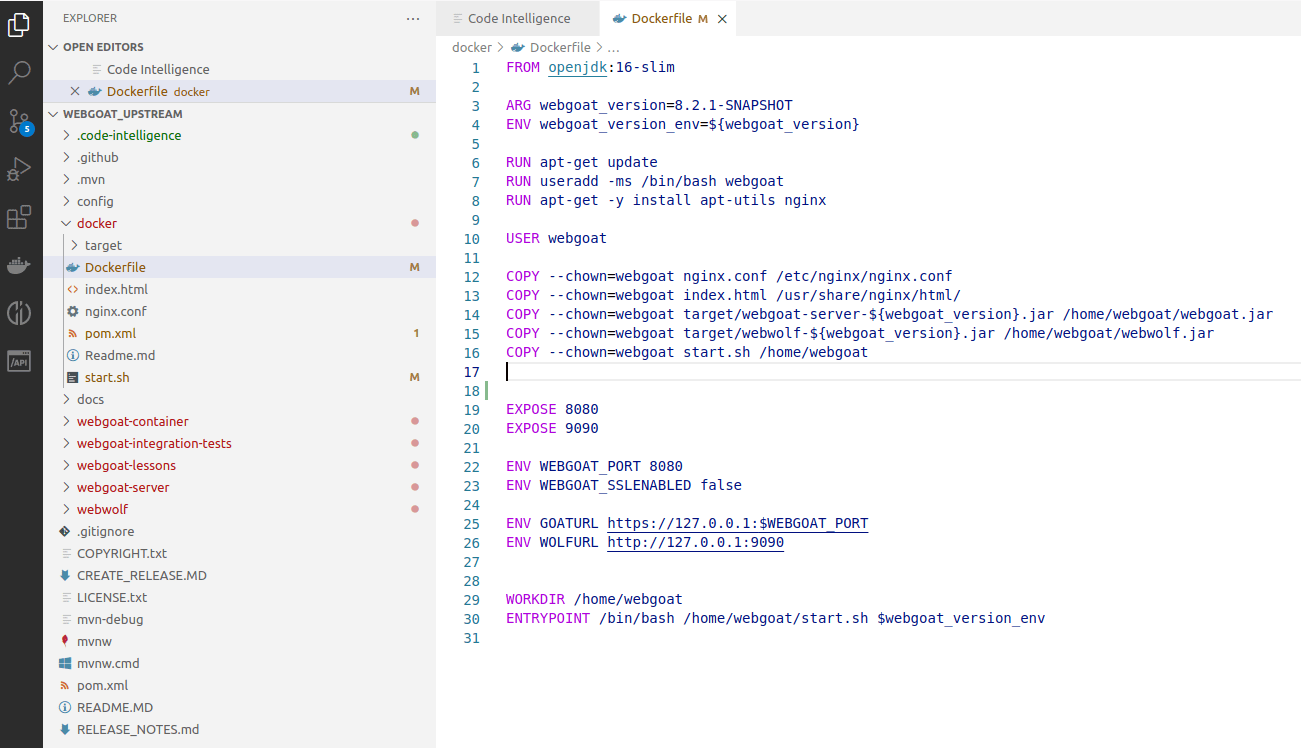Image resolution: width=1301 pixels, height=748 pixels.
Task: Click WEBGOAT_SSLENABLED on line 23
Action: click(x=615, y=485)
